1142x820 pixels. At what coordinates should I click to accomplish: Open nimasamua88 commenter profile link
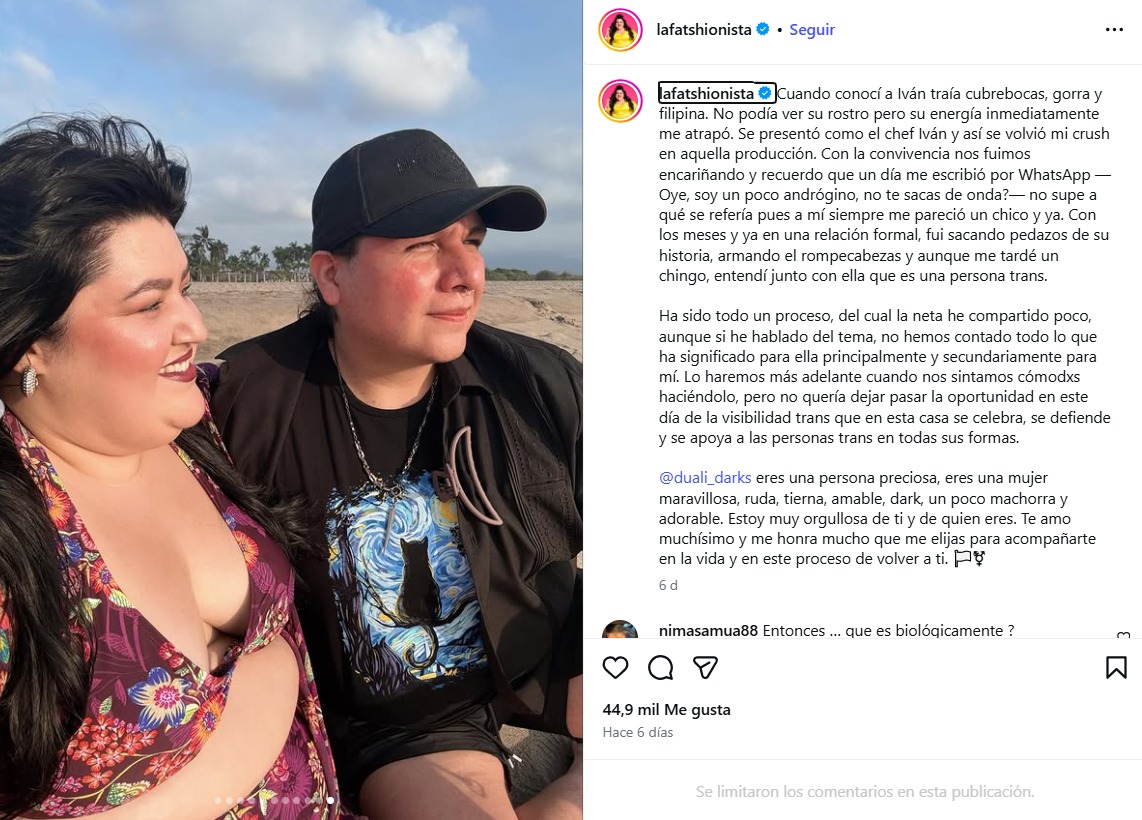(708, 631)
